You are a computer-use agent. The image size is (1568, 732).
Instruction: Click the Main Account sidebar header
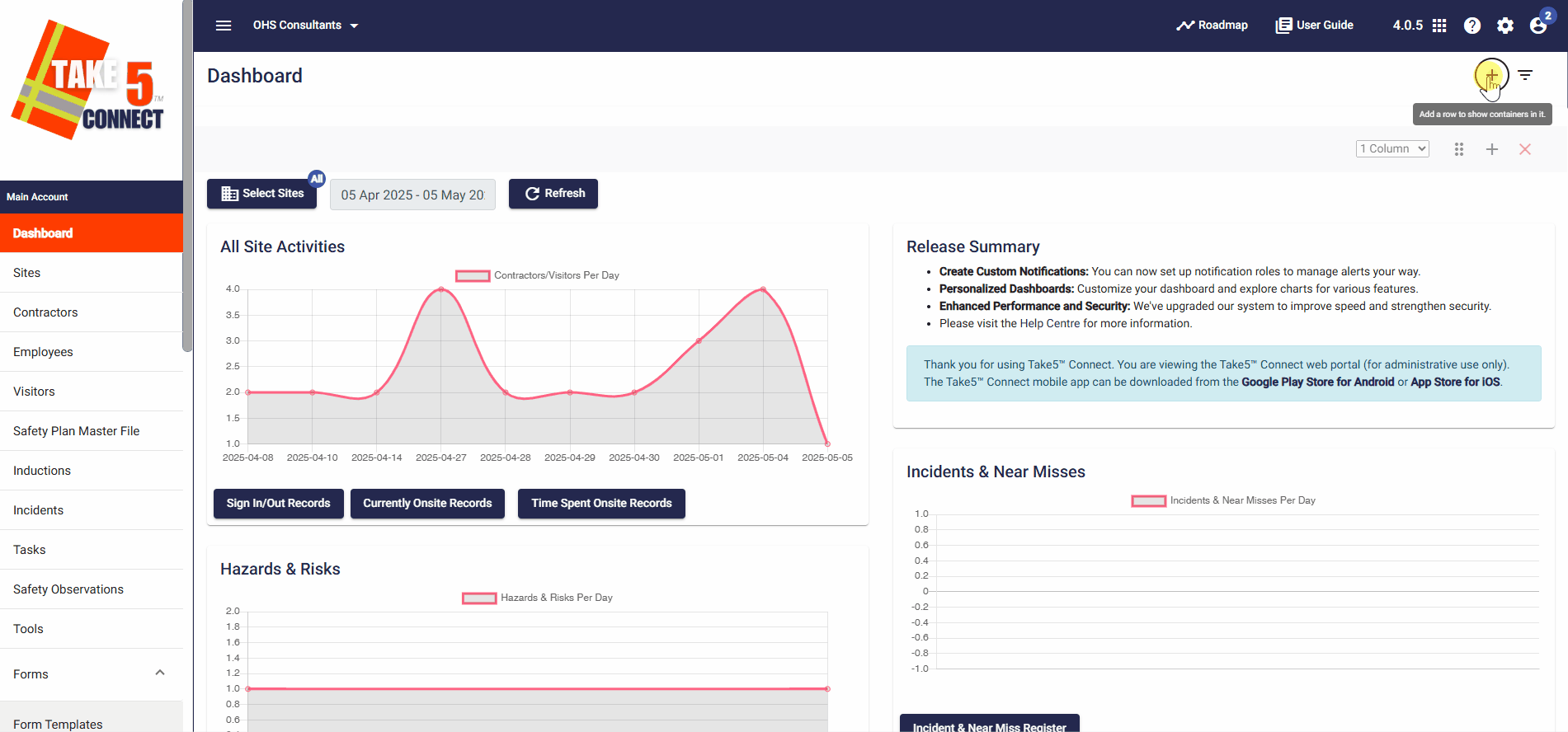(x=92, y=197)
